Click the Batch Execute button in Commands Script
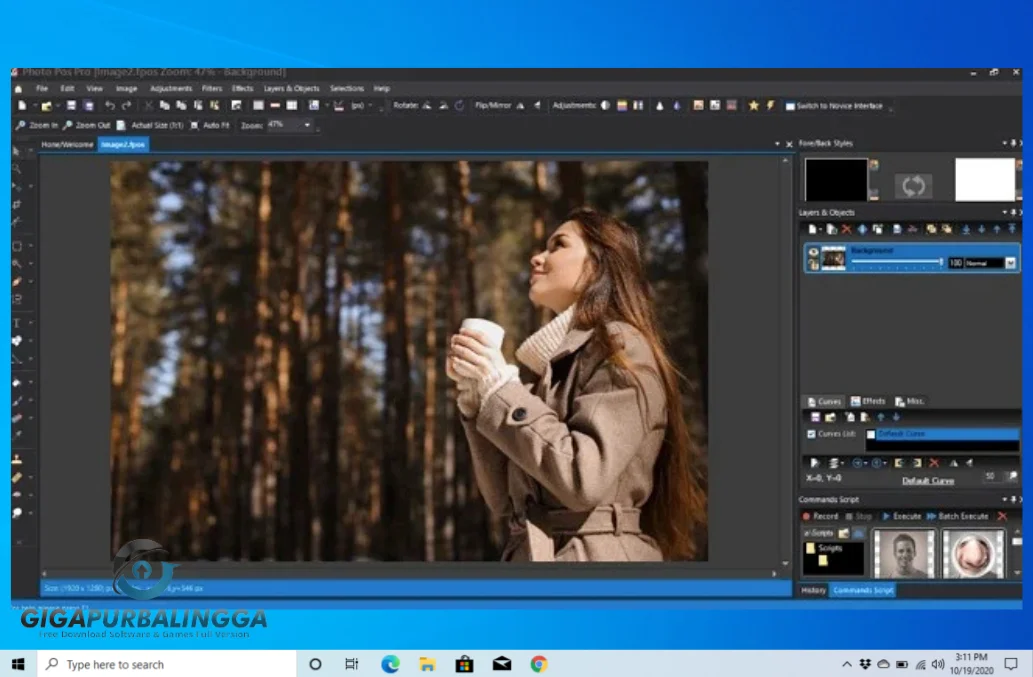The image size is (1033, 677). tap(958, 515)
